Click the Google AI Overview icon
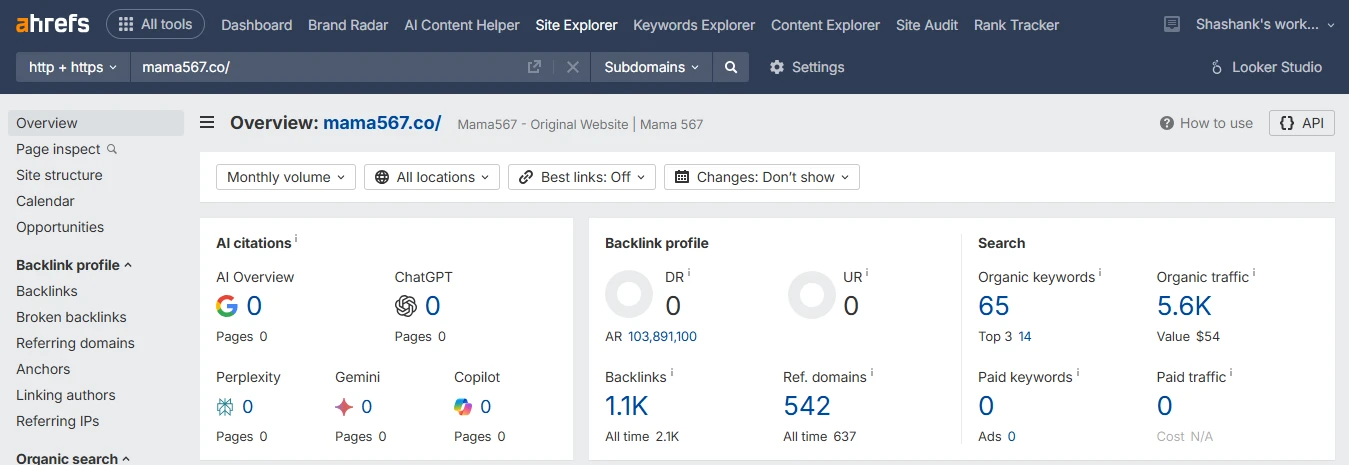The height and width of the screenshot is (465, 1349). 227,306
